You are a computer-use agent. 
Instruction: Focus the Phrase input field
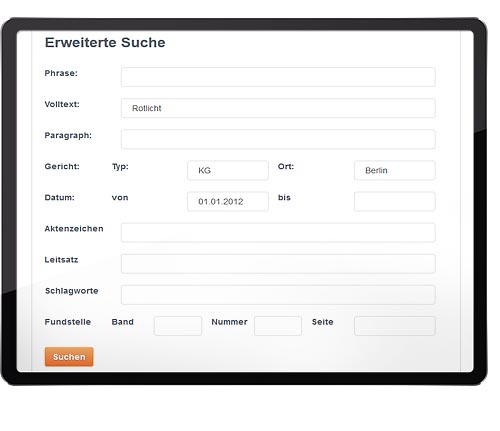278,77
